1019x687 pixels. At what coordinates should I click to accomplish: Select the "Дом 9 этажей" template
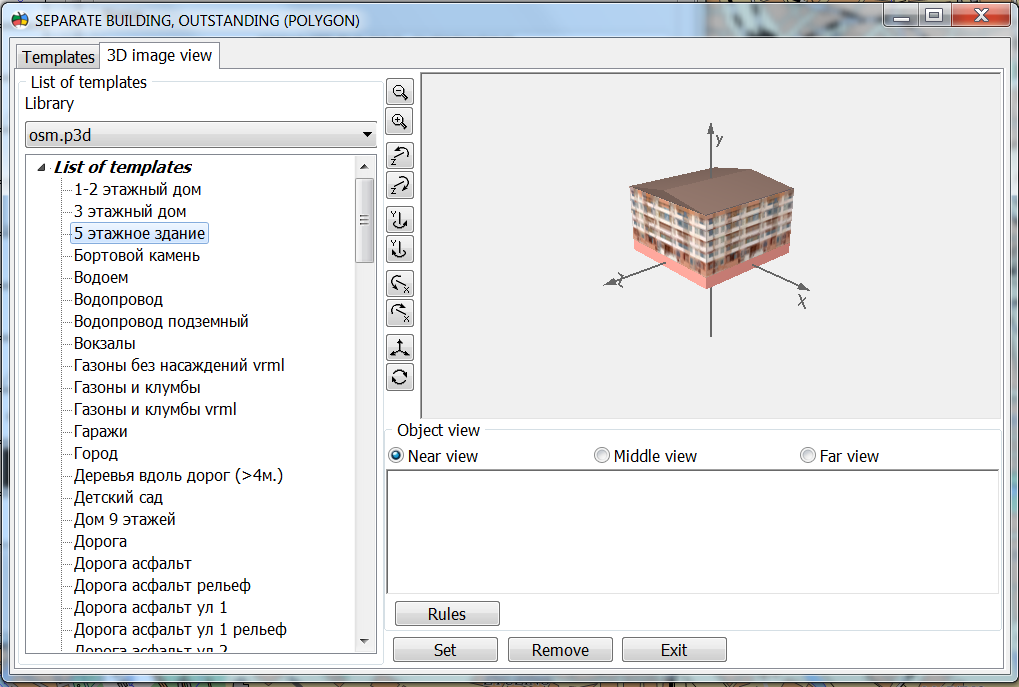(125, 520)
